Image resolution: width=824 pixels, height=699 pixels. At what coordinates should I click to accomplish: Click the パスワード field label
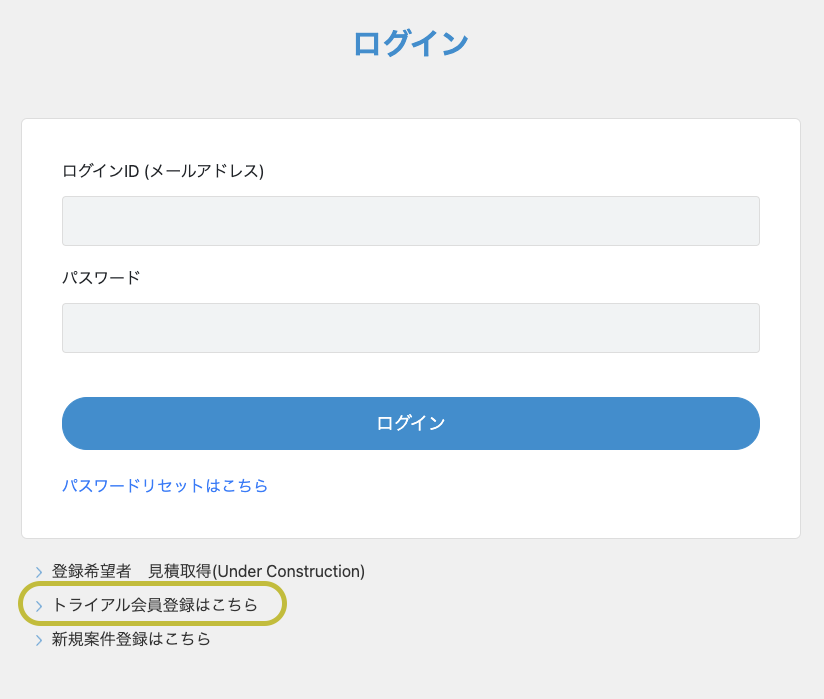(x=101, y=277)
